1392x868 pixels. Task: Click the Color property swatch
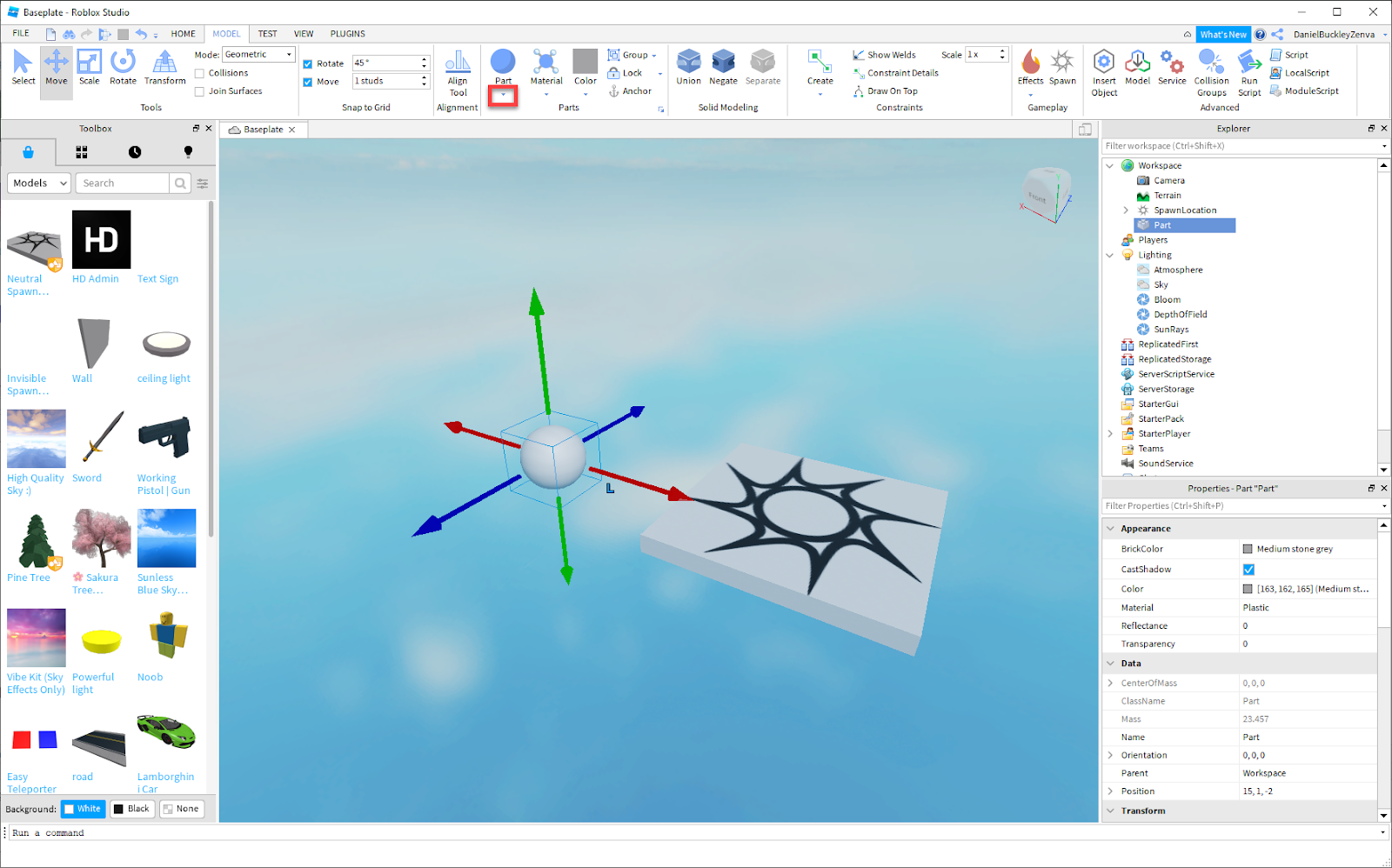pyautogui.click(x=1248, y=590)
